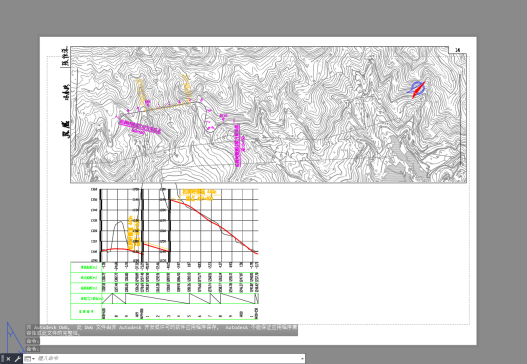
Task: Click the command input field
Action: click(167, 359)
